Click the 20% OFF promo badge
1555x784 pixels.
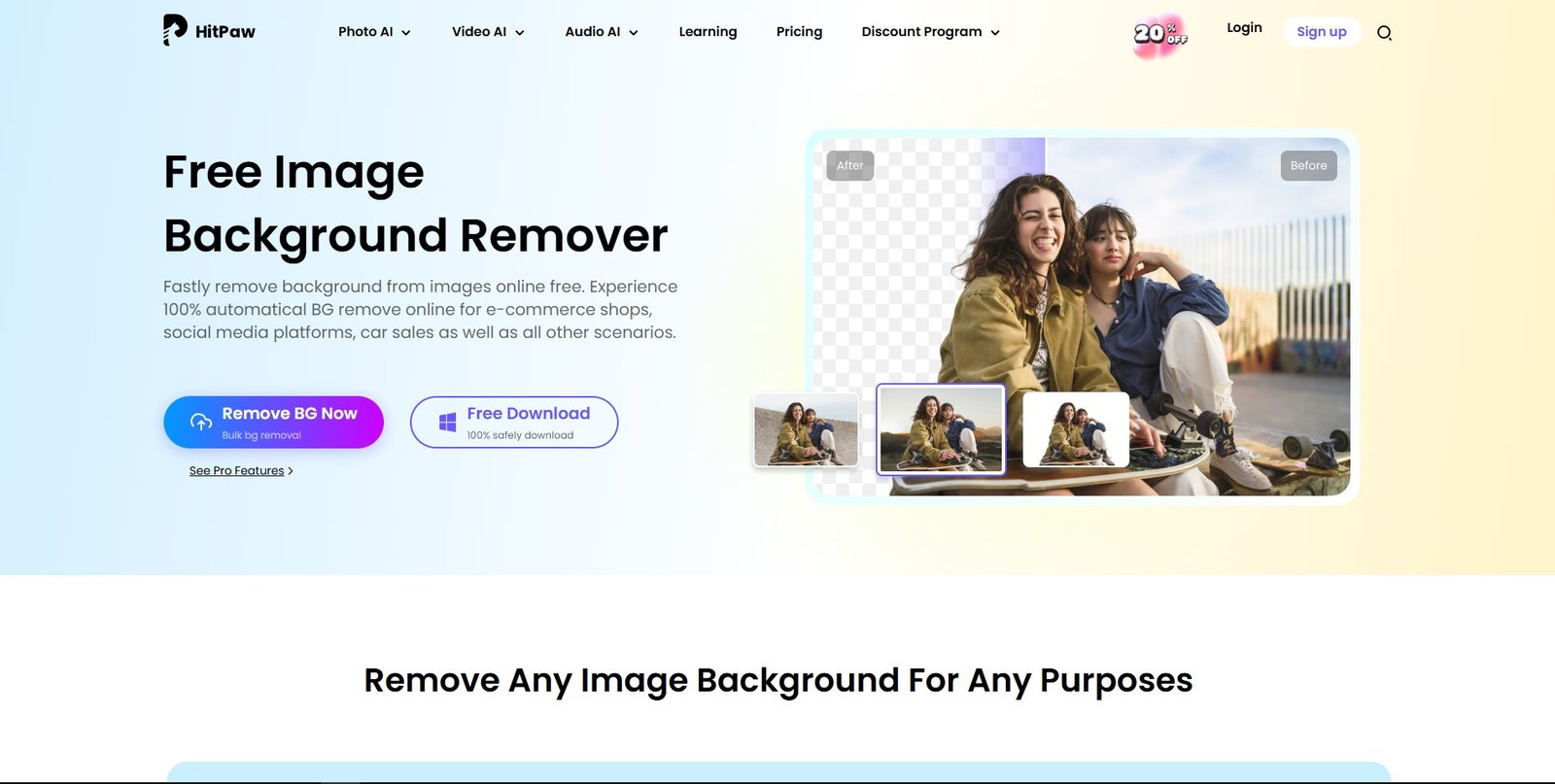(x=1159, y=35)
